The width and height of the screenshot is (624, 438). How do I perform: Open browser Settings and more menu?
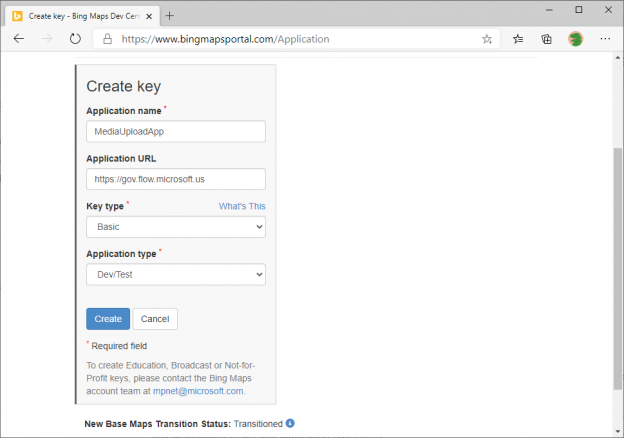605,39
